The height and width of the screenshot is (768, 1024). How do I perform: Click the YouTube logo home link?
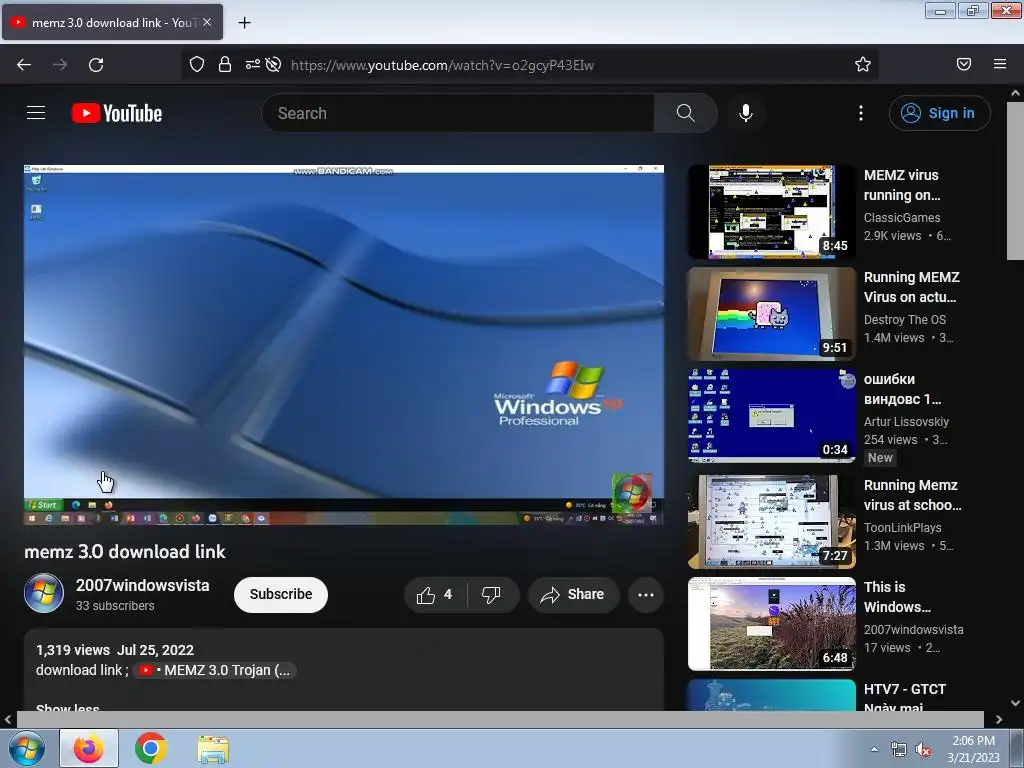click(117, 113)
